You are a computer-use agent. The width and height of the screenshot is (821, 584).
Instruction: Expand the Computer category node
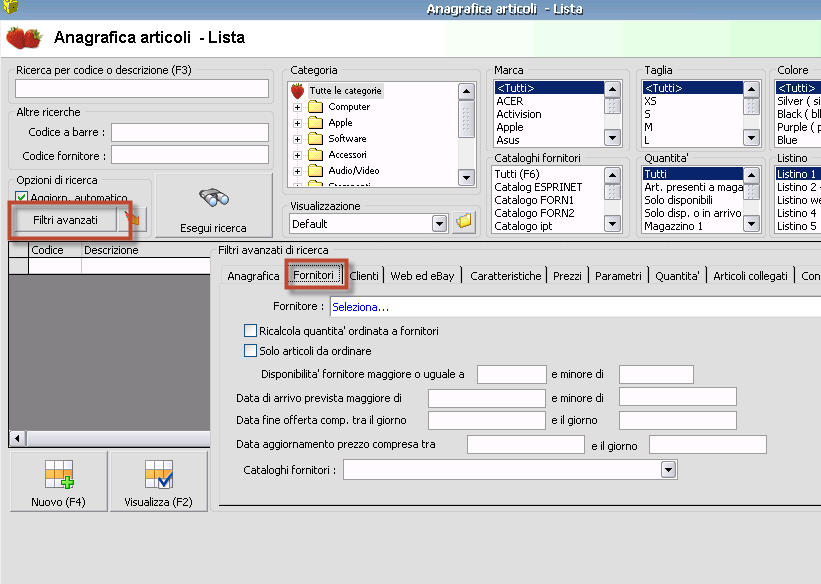[x=297, y=107]
